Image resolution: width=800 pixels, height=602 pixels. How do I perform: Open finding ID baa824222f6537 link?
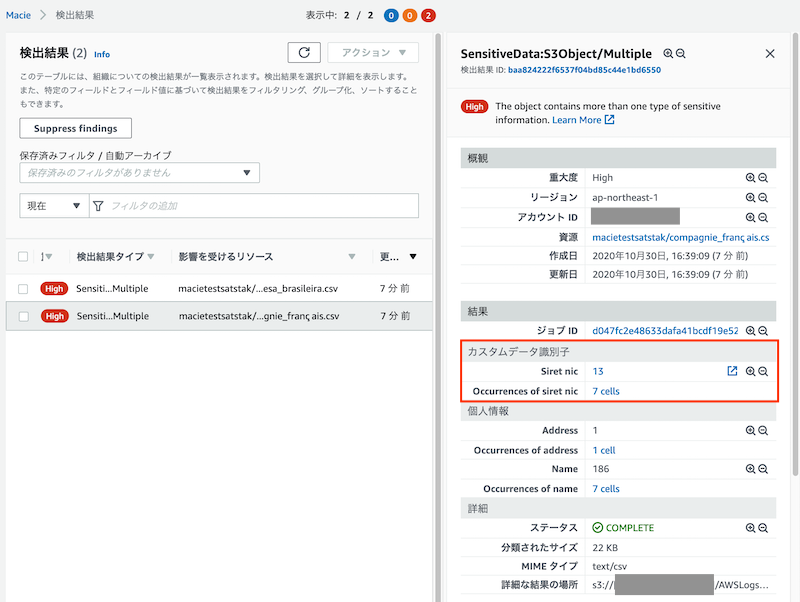pos(584,70)
